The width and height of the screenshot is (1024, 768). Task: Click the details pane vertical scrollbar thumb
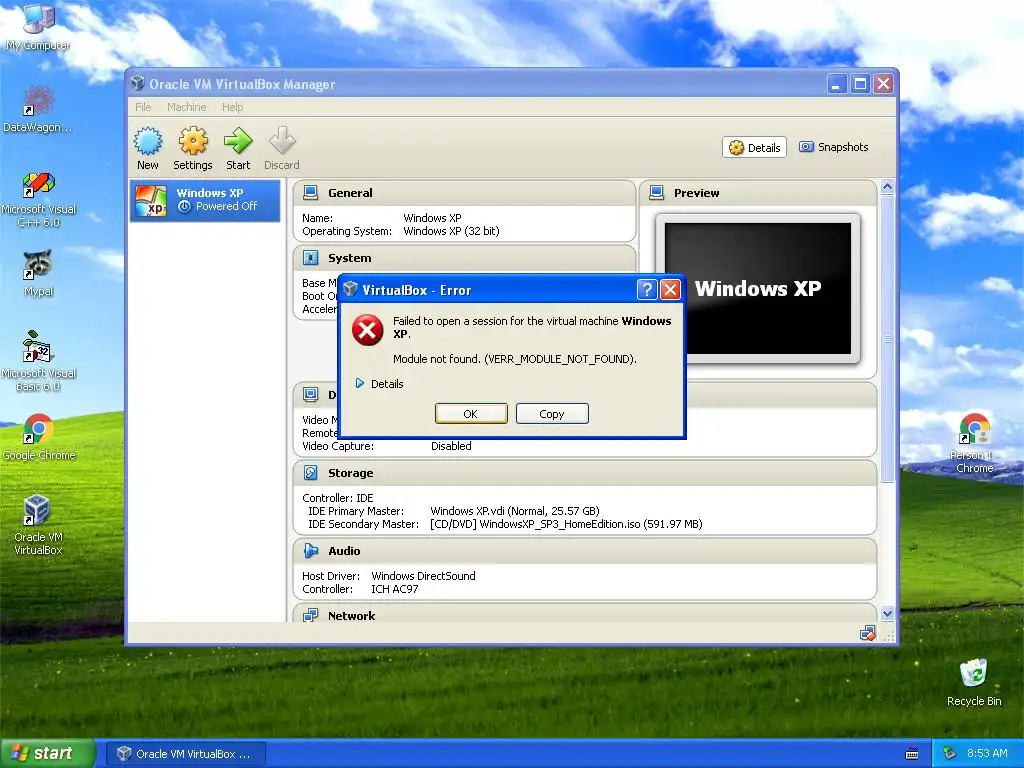(x=887, y=338)
